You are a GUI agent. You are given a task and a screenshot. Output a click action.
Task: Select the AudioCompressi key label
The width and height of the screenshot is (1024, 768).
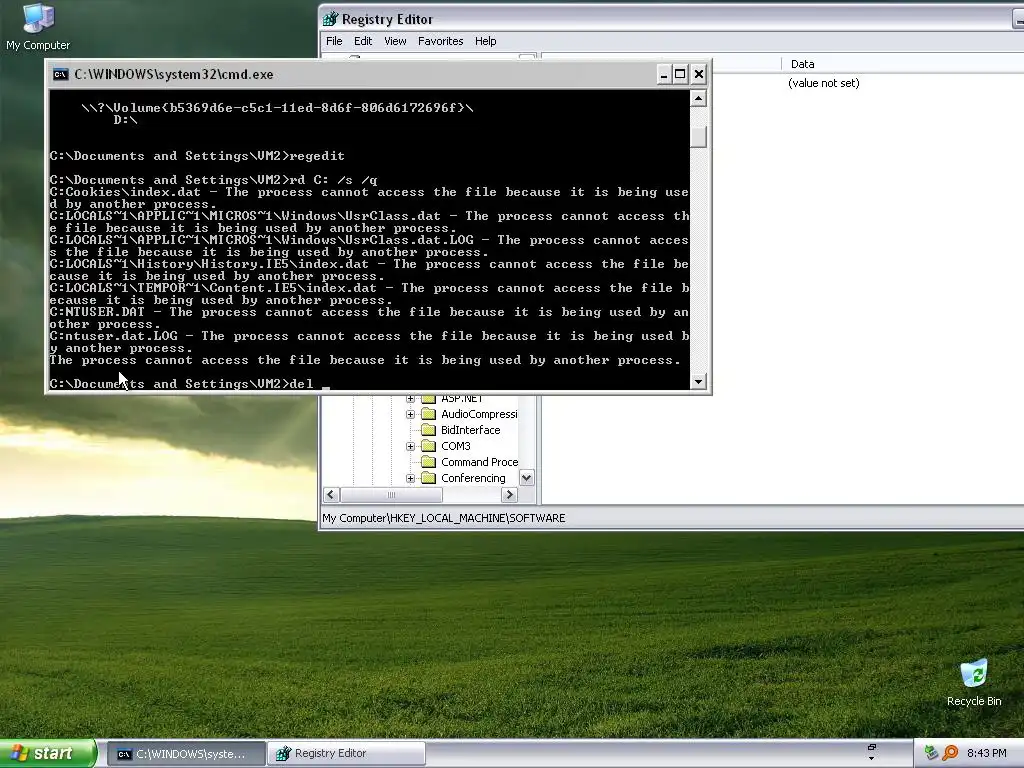[479, 414]
